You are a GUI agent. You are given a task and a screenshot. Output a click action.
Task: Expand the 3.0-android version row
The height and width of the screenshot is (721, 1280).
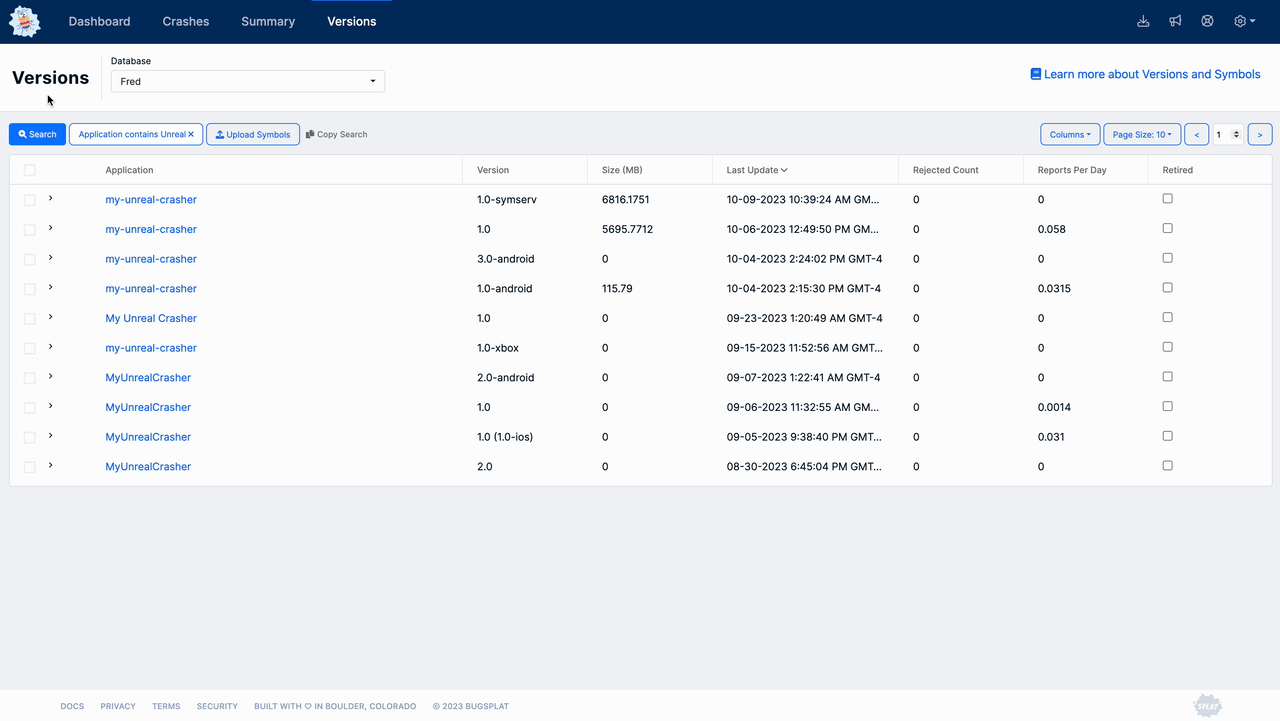pos(51,258)
